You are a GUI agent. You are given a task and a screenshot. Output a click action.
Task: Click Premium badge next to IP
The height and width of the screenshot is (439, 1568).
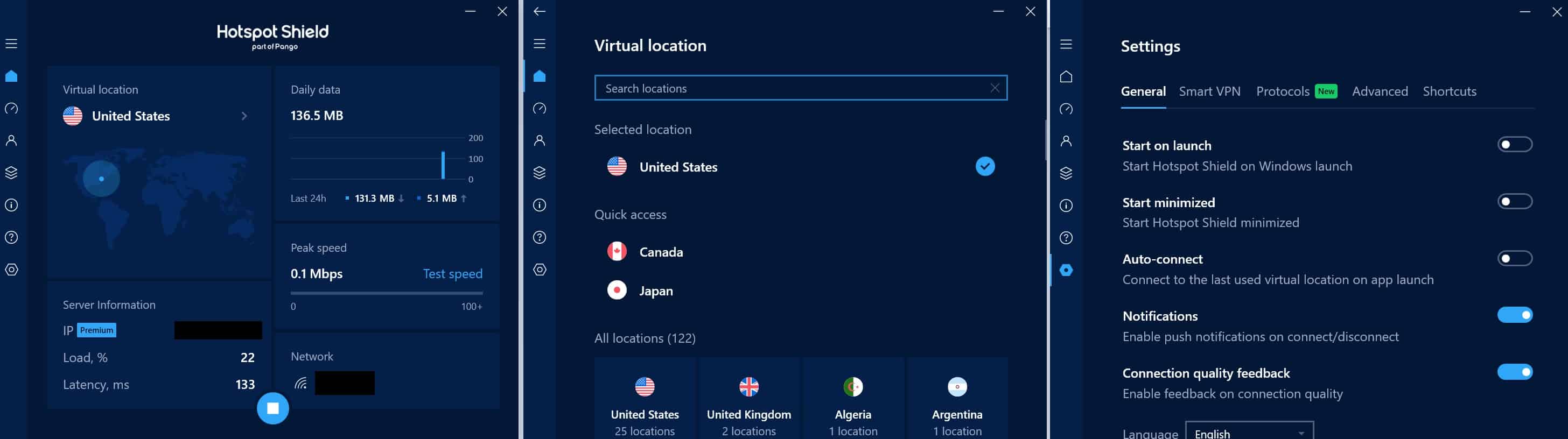coord(97,330)
